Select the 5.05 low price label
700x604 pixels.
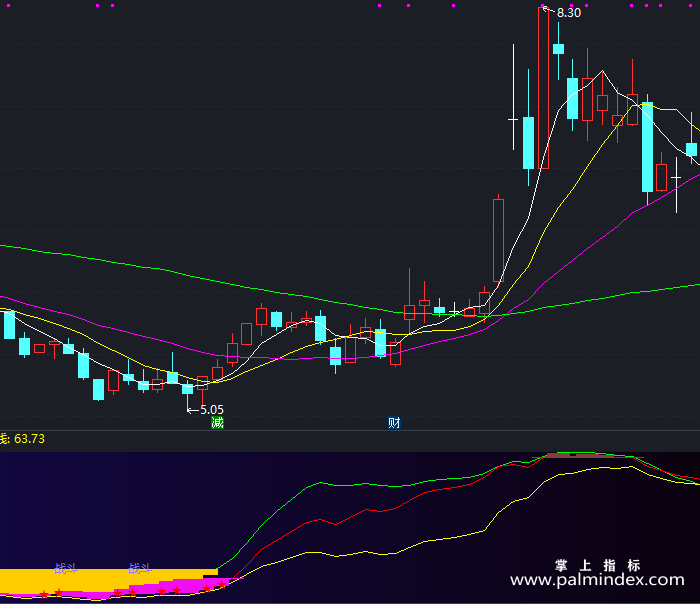[212, 410]
